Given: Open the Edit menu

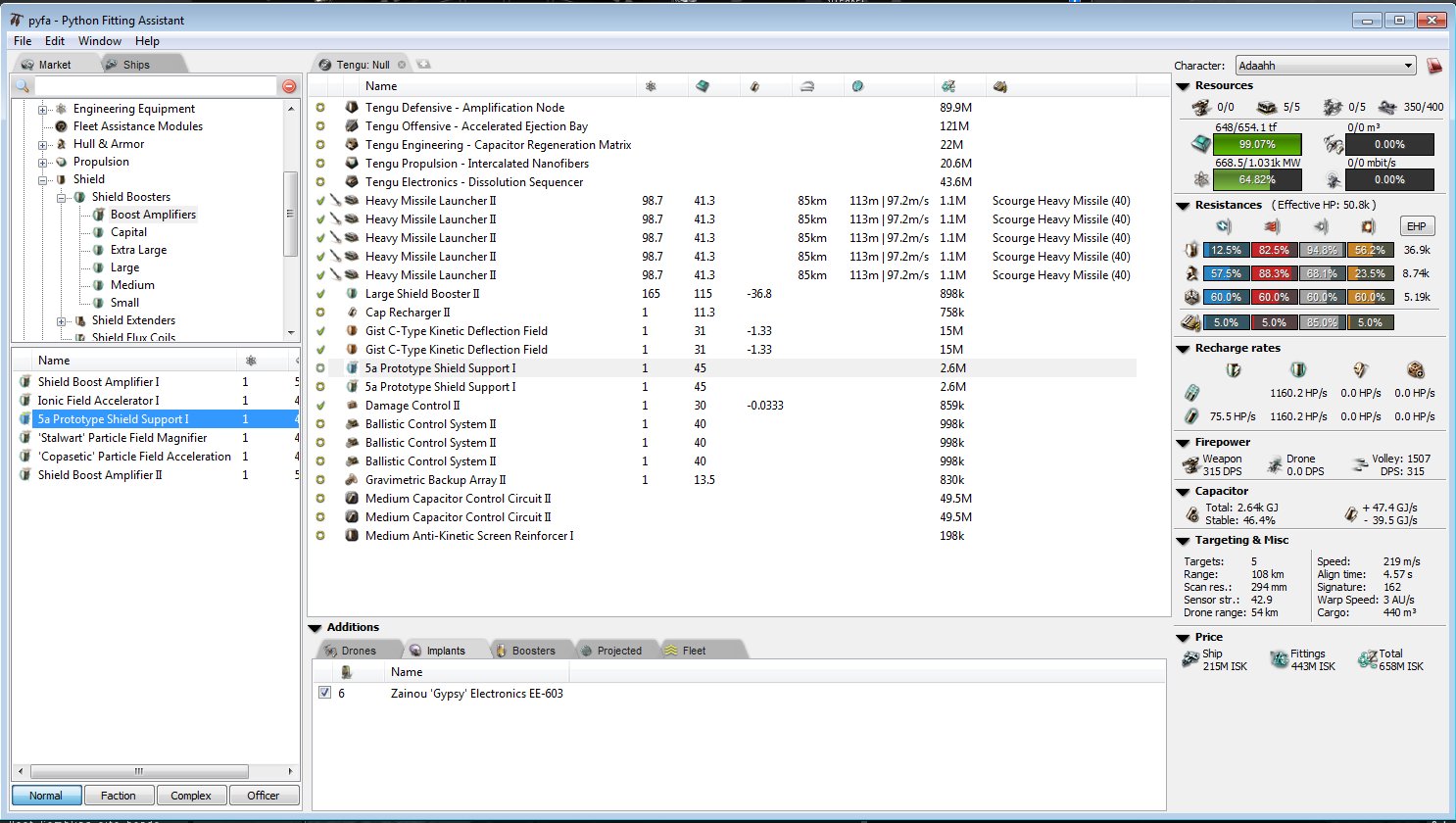Looking at the screenshot, I should click(55, 41).
